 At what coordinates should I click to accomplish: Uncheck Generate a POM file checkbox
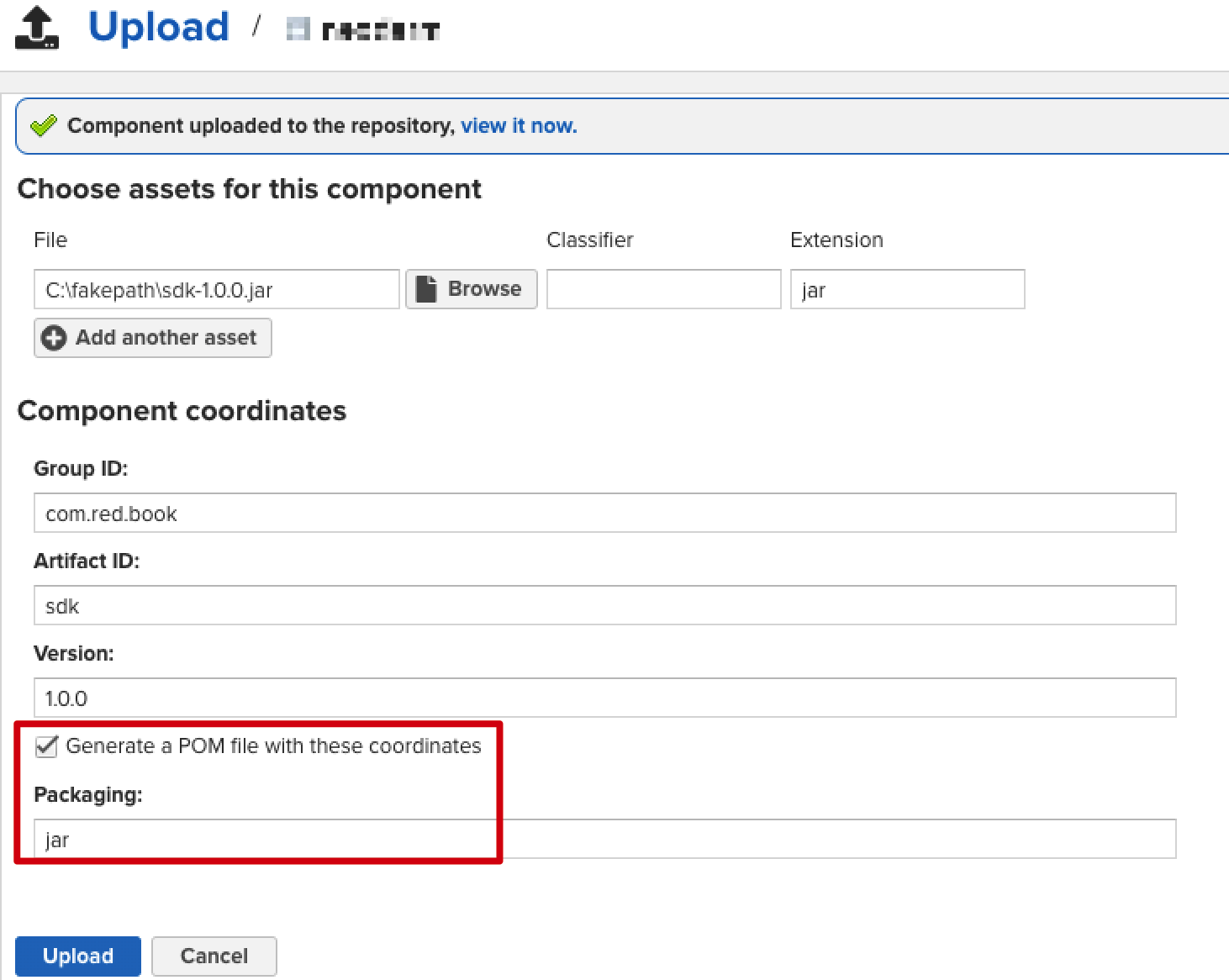47,746
